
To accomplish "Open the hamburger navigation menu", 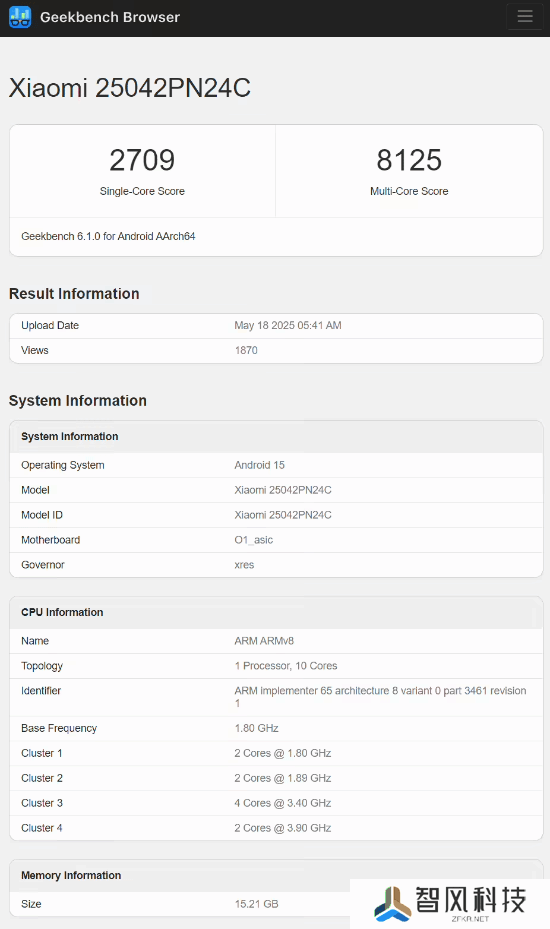I will click(525, 16).
